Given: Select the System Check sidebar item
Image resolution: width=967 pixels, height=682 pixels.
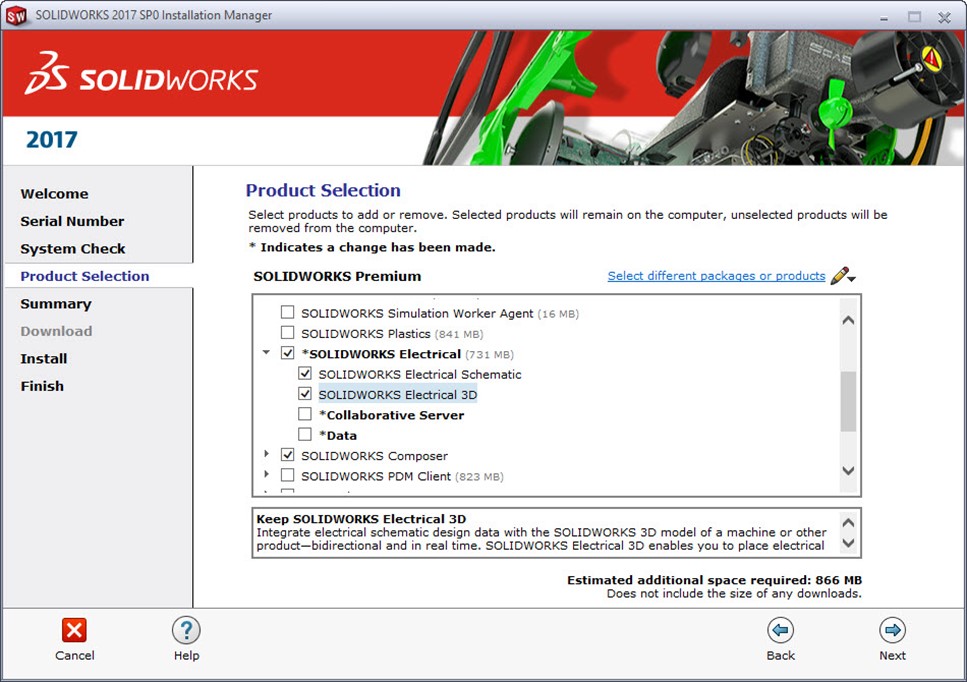Looking at the screenshot, I should point(73,249).
